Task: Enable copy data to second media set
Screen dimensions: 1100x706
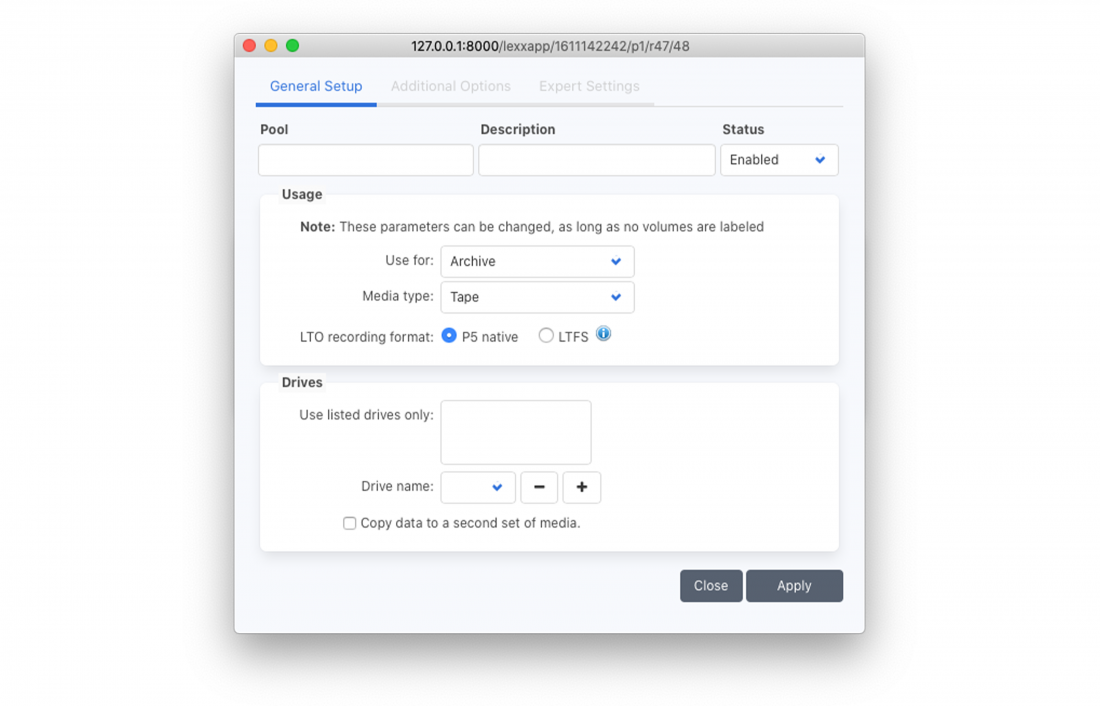Action: click(x=349, y=524)
